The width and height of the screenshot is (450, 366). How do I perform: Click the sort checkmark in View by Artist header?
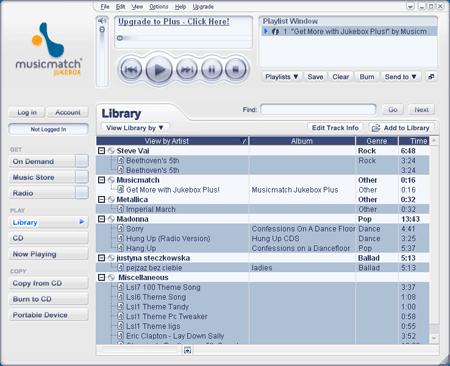coord(244,141)
